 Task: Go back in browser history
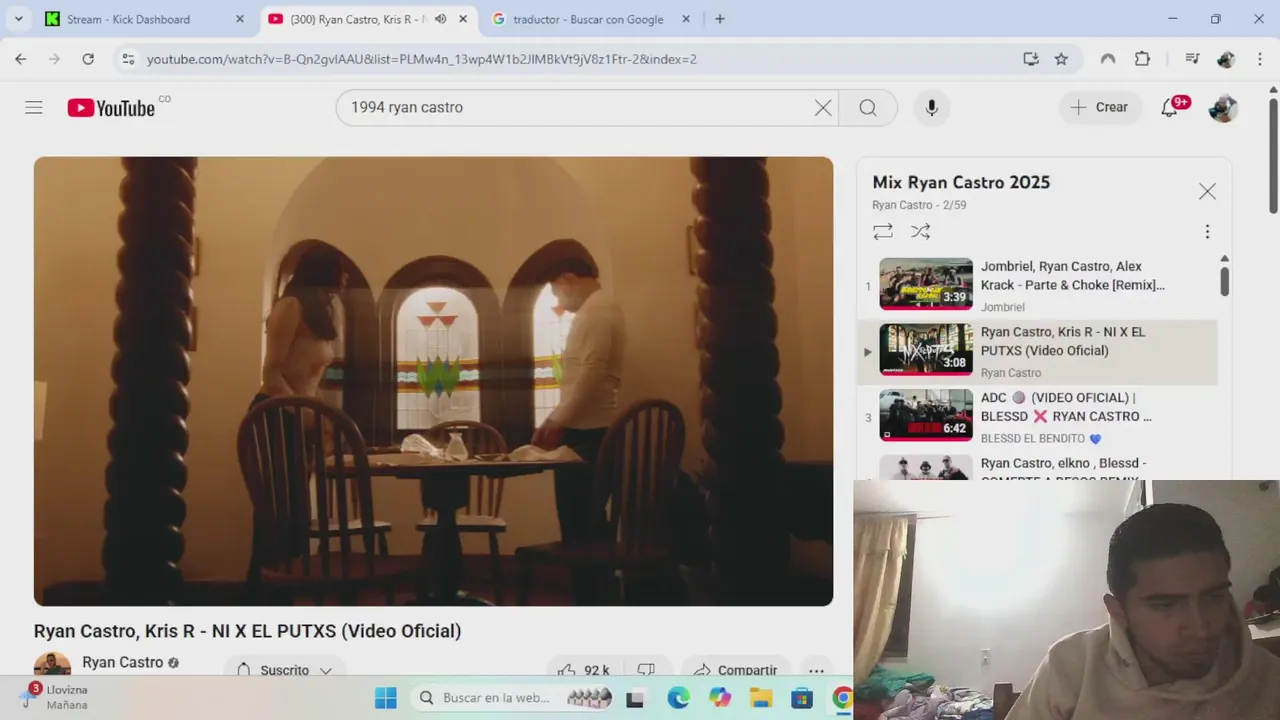click(x=21, y=59)
